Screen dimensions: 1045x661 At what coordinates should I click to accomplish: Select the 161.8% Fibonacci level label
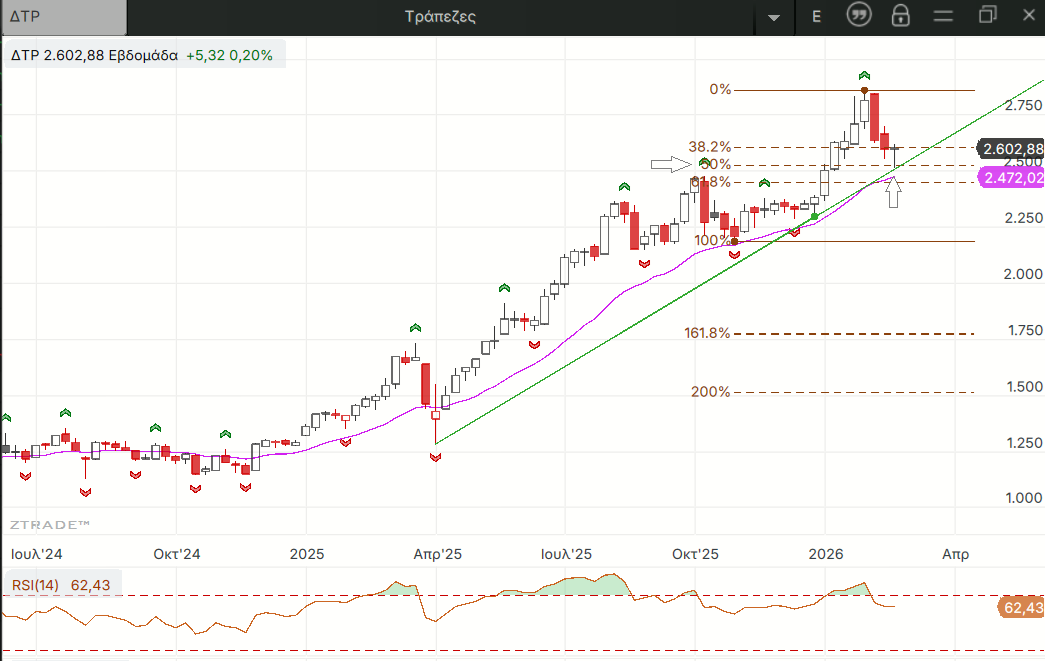point(707,333)
